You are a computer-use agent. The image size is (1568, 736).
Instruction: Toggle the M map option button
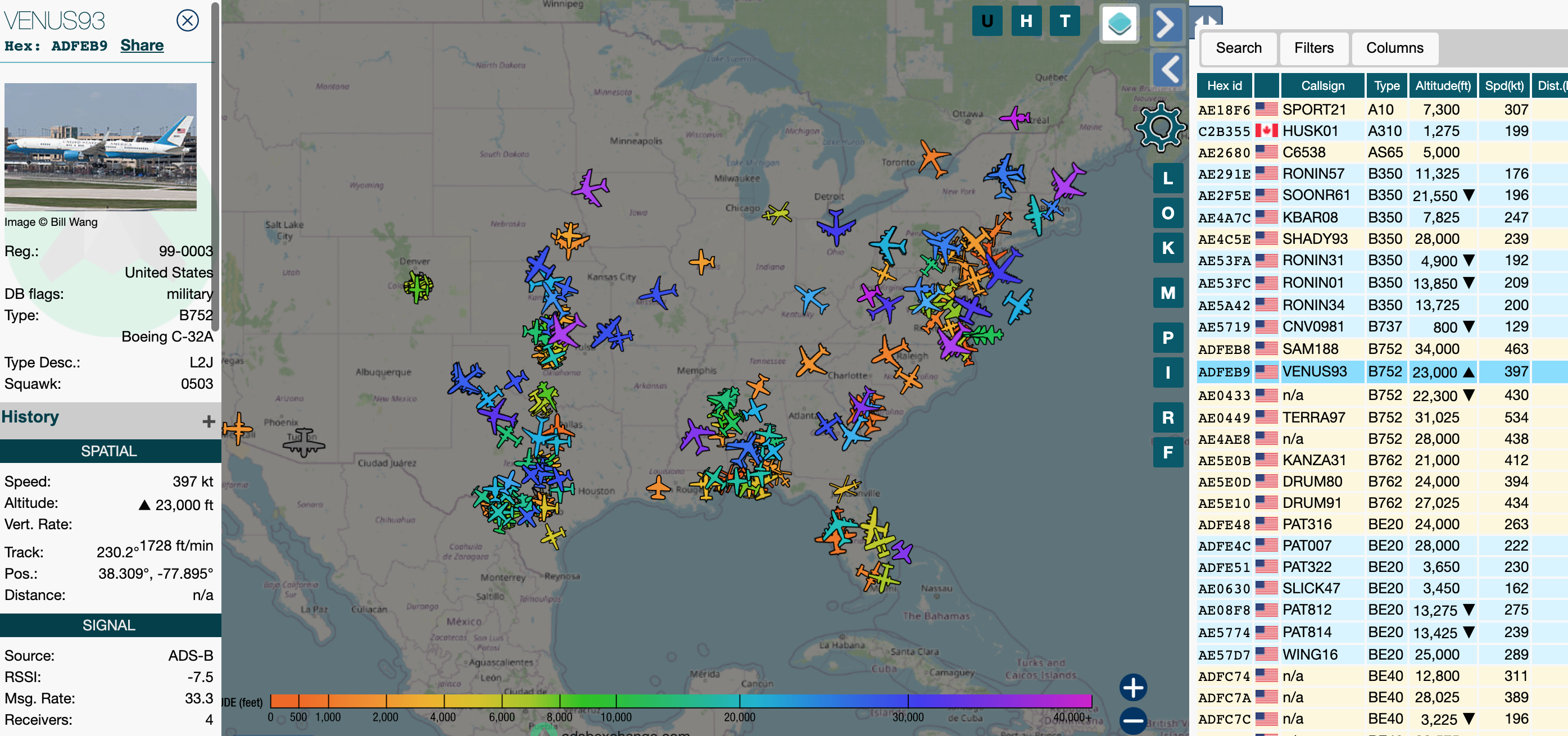[1167, 293]
